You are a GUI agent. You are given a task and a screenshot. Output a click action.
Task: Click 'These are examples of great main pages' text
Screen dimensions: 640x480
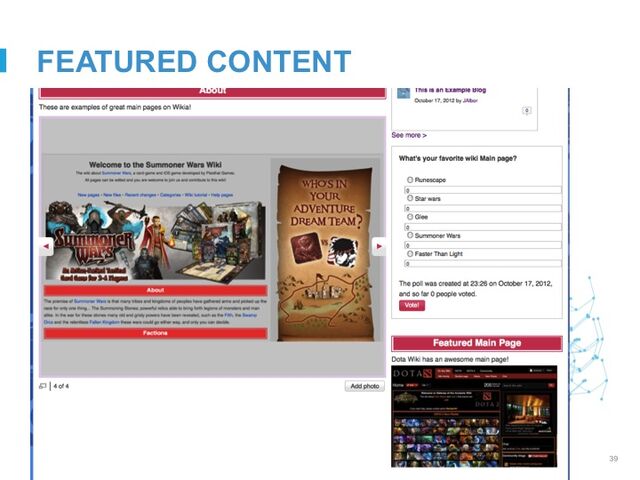[115, 107]
